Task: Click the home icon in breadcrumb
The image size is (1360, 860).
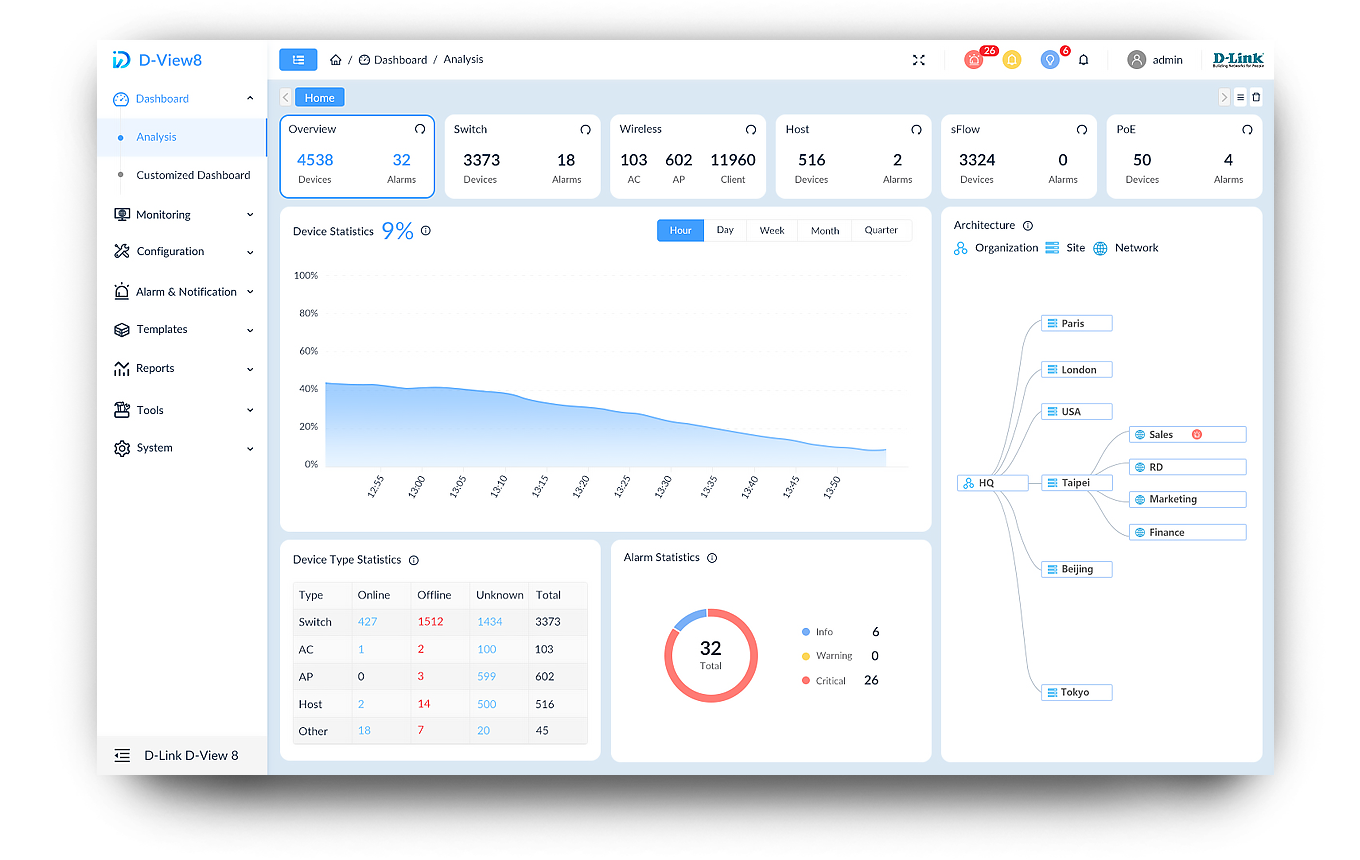Action: tap(336, 60)
